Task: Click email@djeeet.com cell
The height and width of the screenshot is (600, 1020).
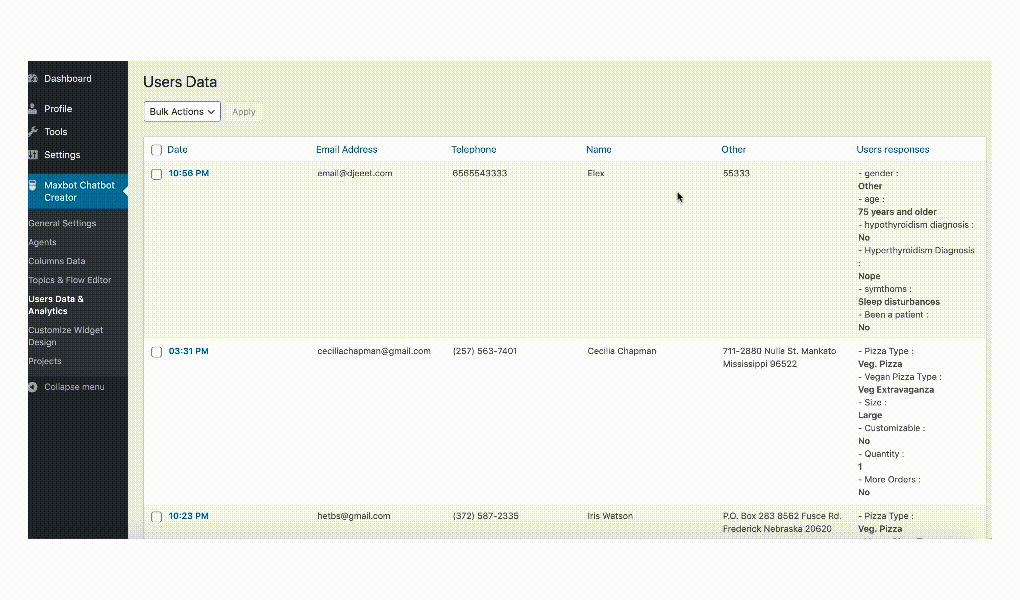Action: click(x=355, y=173)
